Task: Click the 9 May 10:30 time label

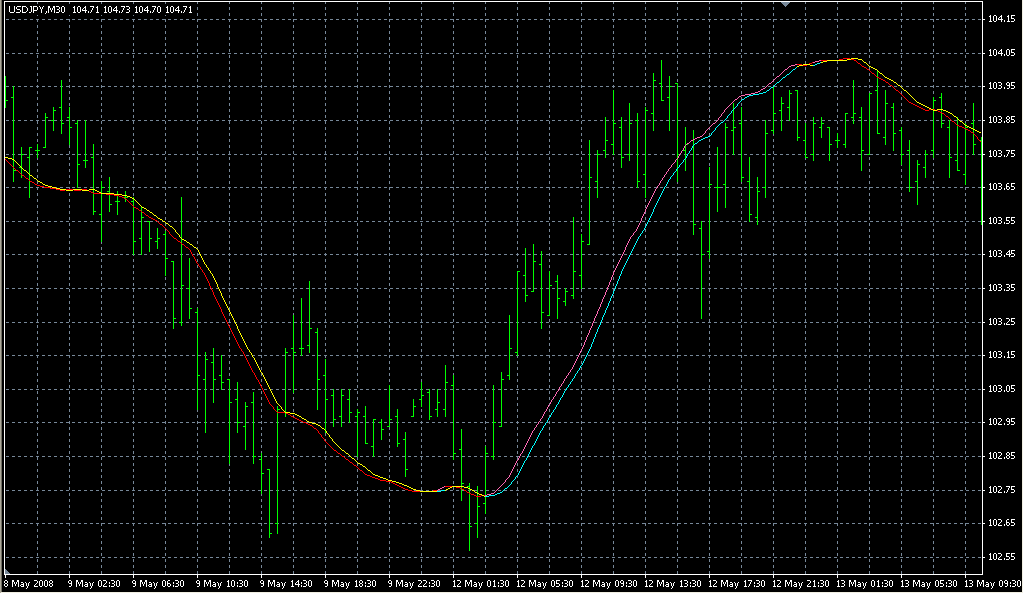Action: pos(223,583)
